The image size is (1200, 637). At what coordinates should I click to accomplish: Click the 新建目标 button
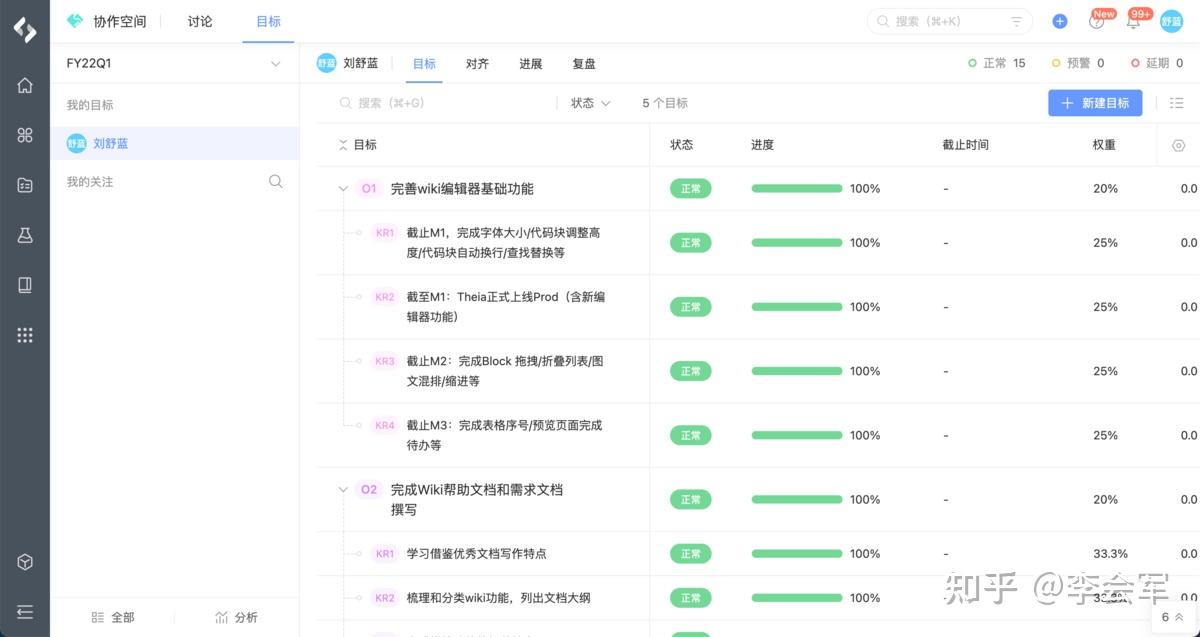1095,102
